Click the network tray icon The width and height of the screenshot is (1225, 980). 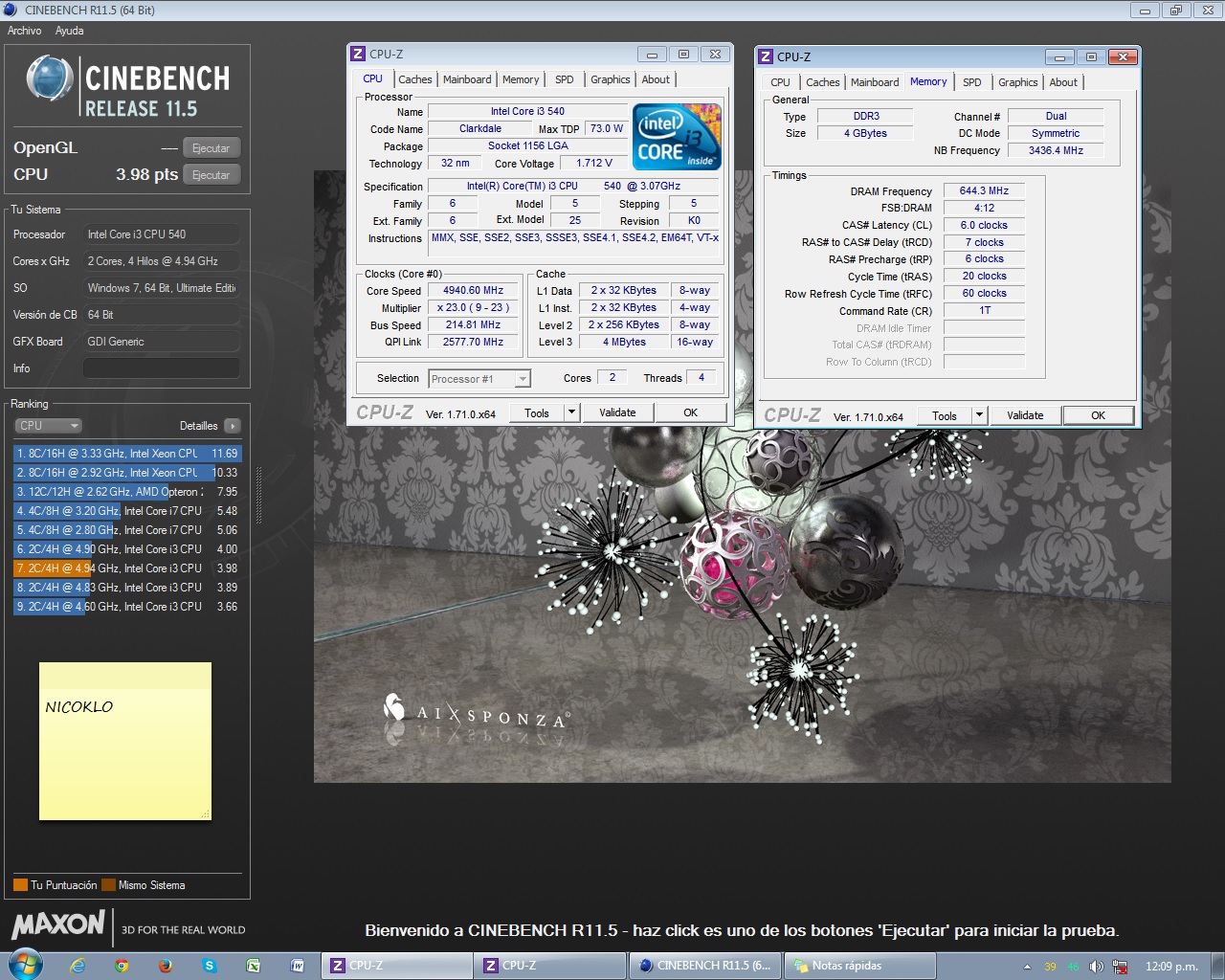[x=1120, y=967]
